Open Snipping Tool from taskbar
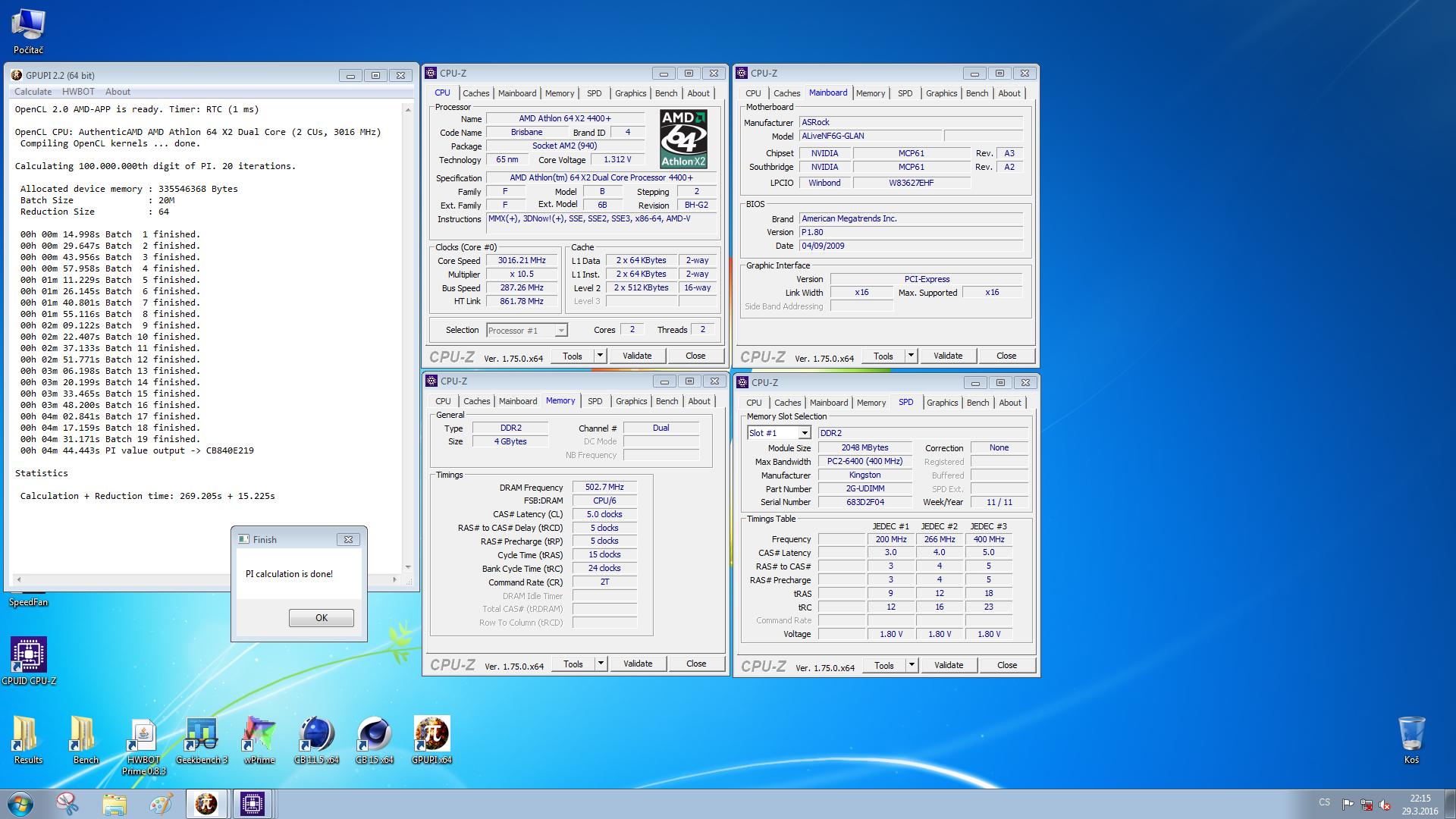Image resolution: width=1456 pixels, height=819 pixels. point(67,804)
